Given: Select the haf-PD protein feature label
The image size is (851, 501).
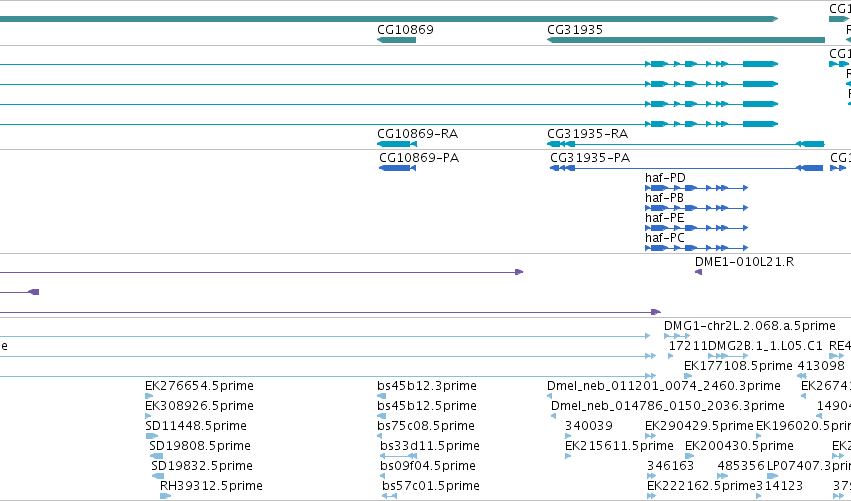Looking at the screenshot, I should (665, 178).
